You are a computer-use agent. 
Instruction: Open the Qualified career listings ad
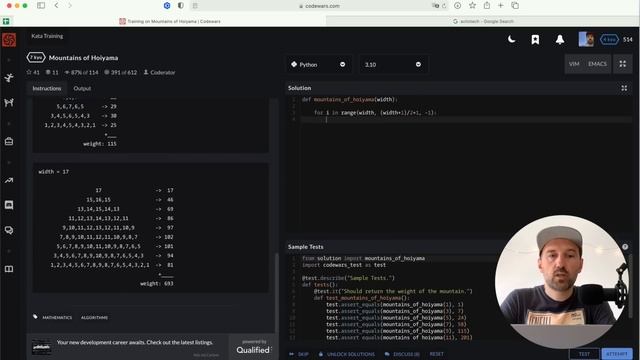tap(151, 346)
